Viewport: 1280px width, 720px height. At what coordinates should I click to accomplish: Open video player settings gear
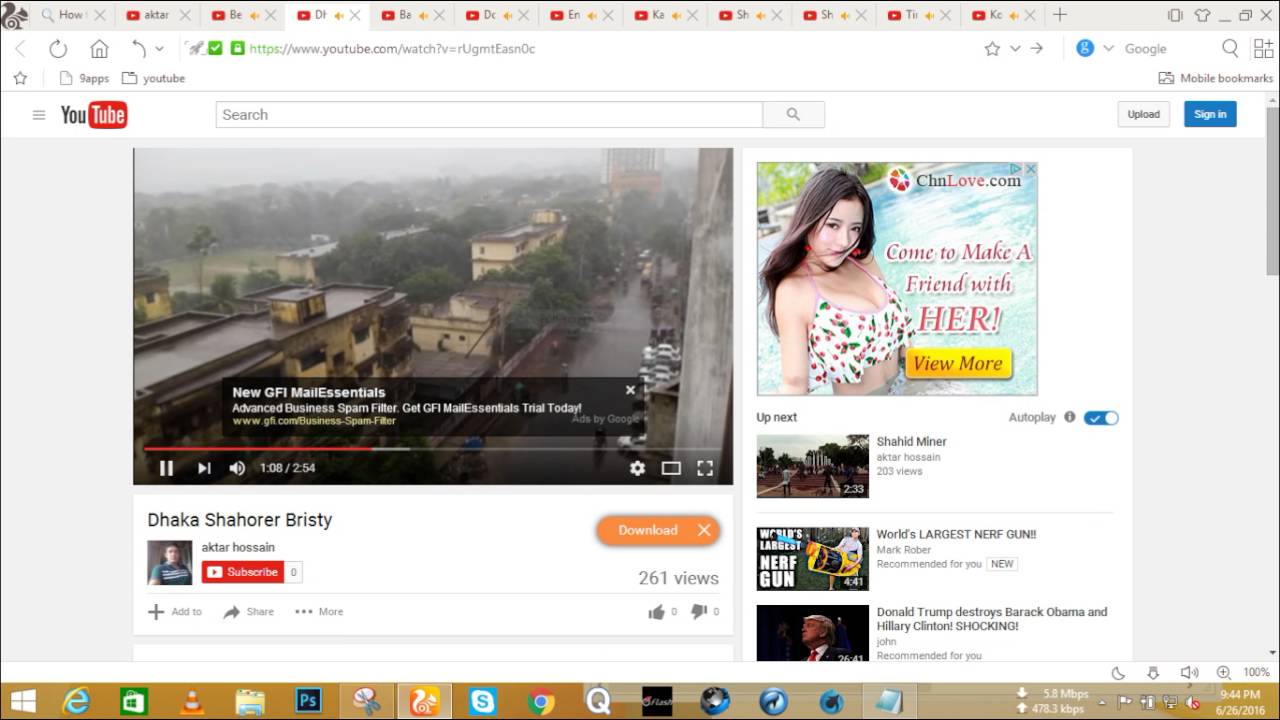point(637,468)
